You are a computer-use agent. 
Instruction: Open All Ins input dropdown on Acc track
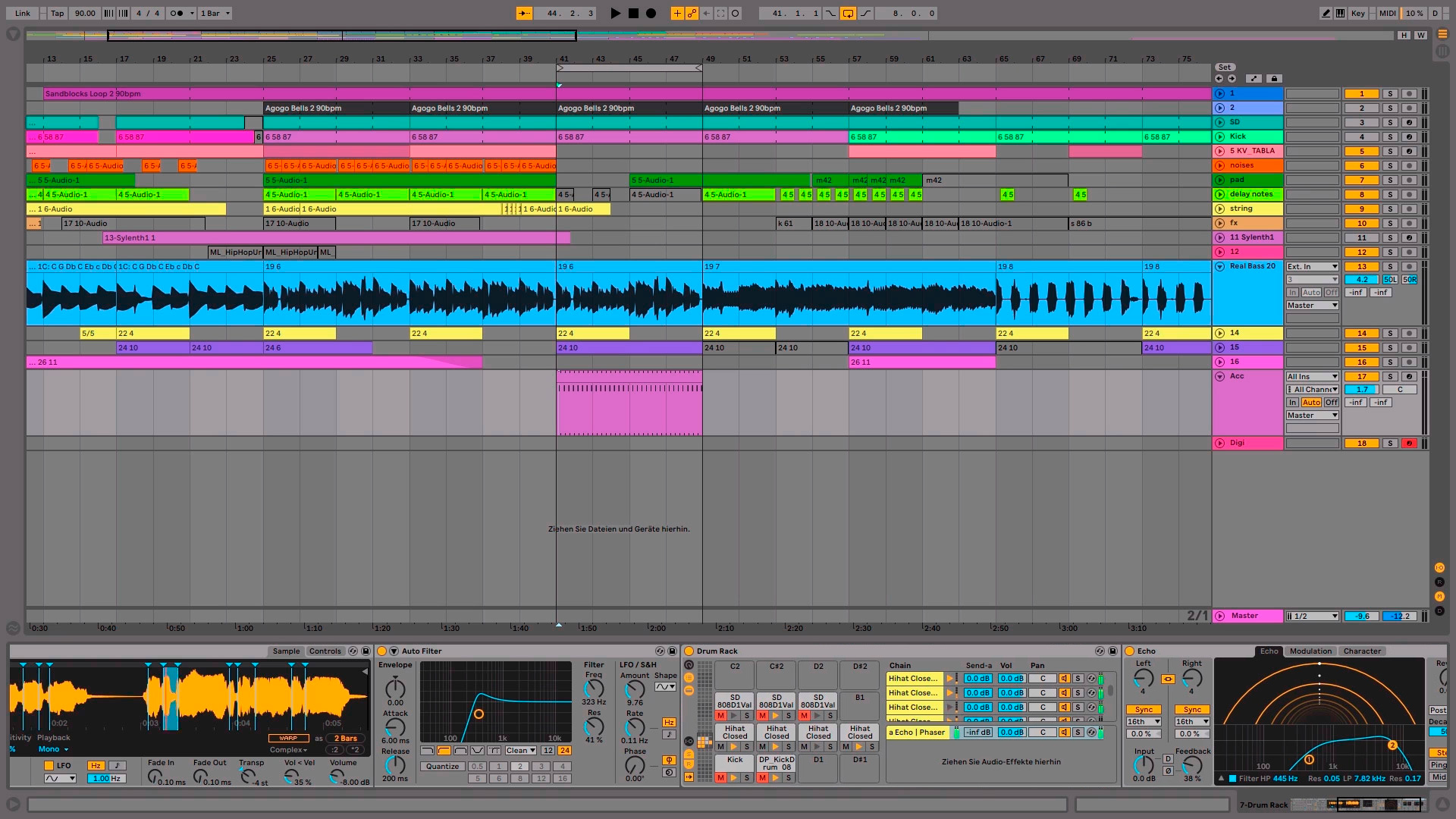(1312, 376)
